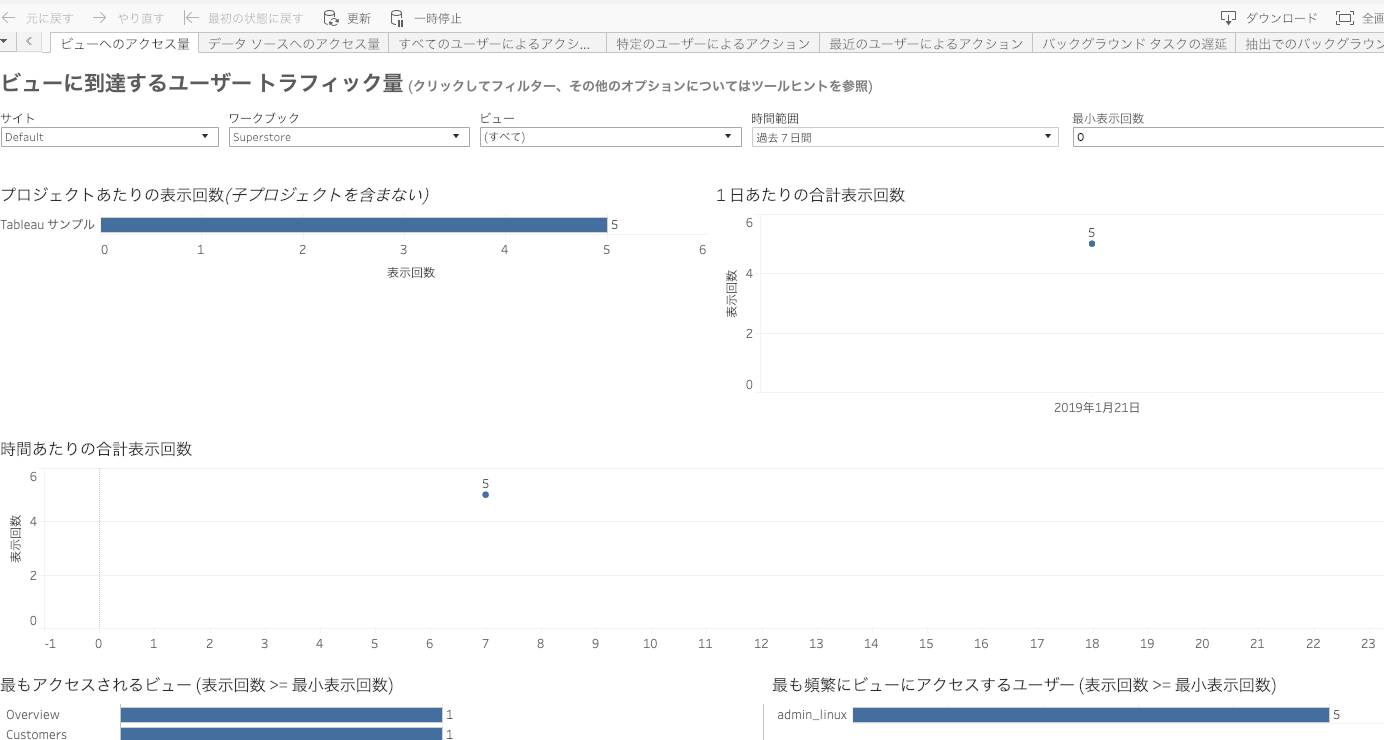Select the admin_linux user bar
1384x740 pixels.
pyautogui.click(x=1090, y=715)
